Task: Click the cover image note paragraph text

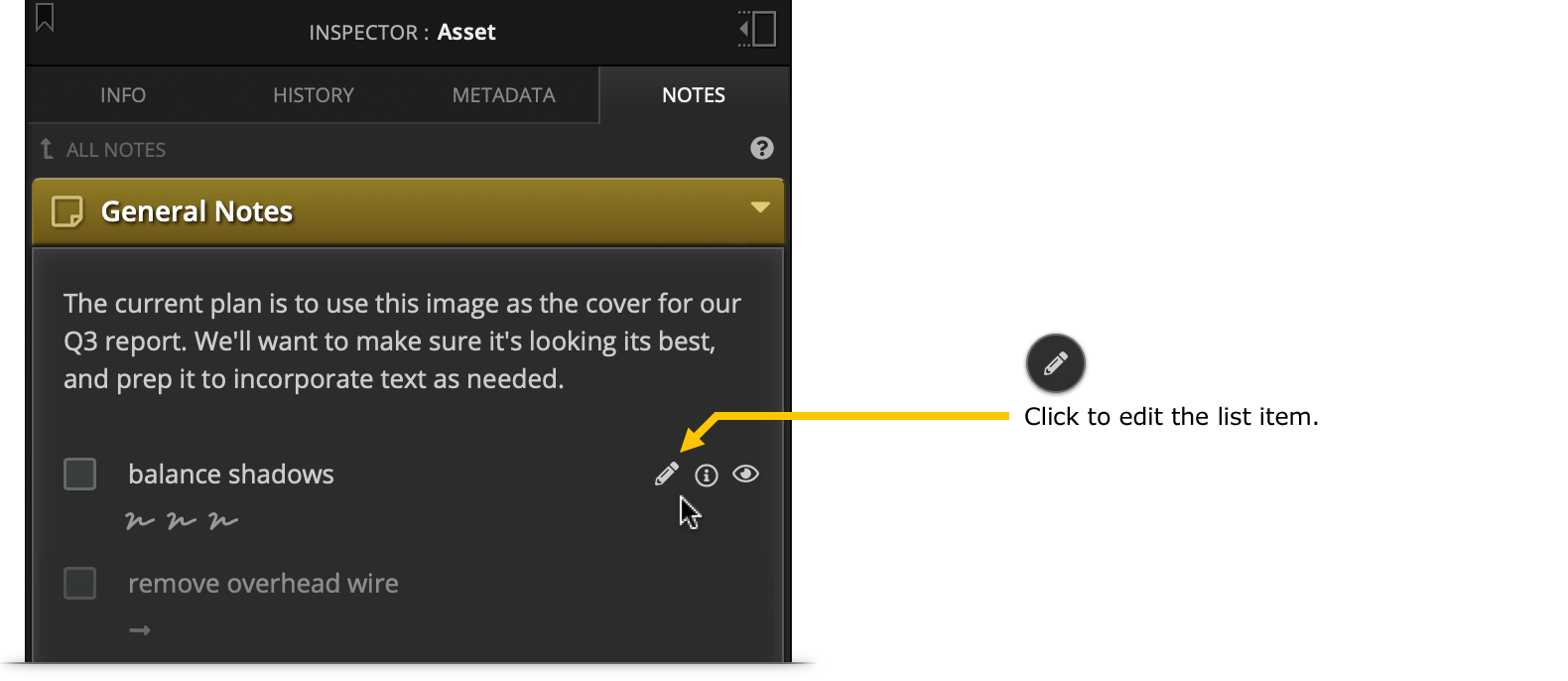Action: click(402, 341)
